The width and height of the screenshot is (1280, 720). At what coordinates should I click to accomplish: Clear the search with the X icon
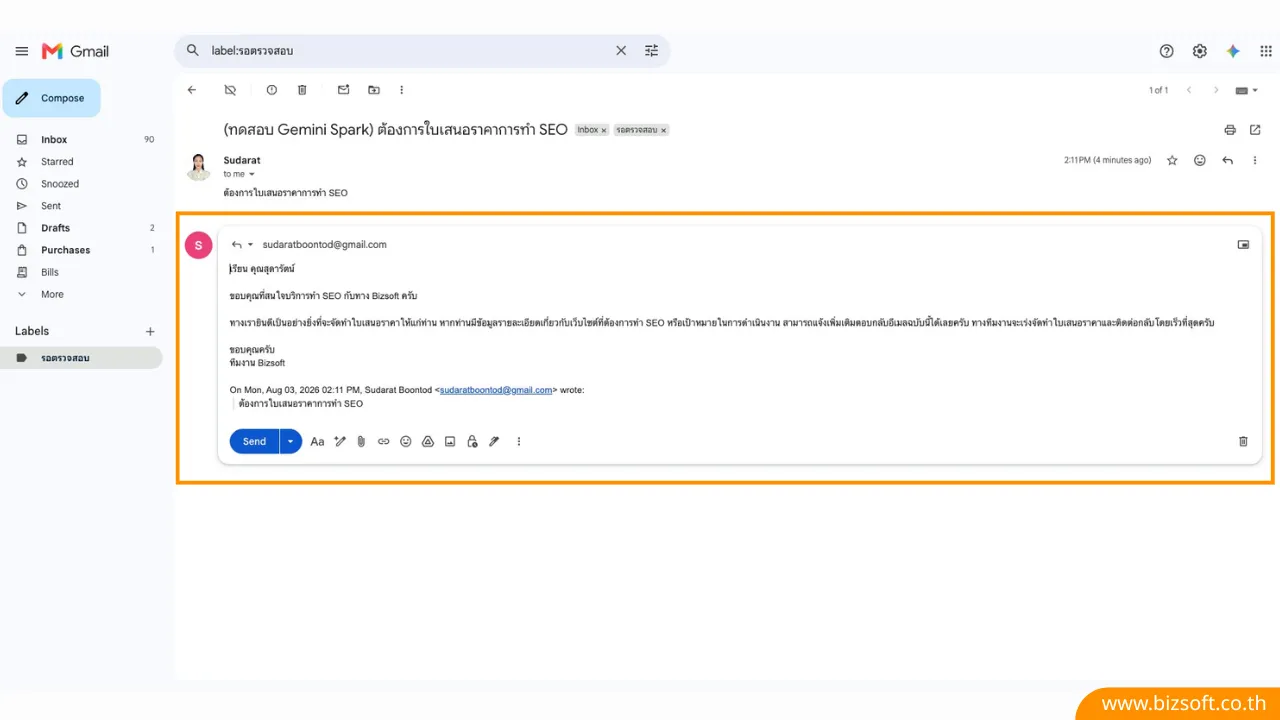(621, 50)
